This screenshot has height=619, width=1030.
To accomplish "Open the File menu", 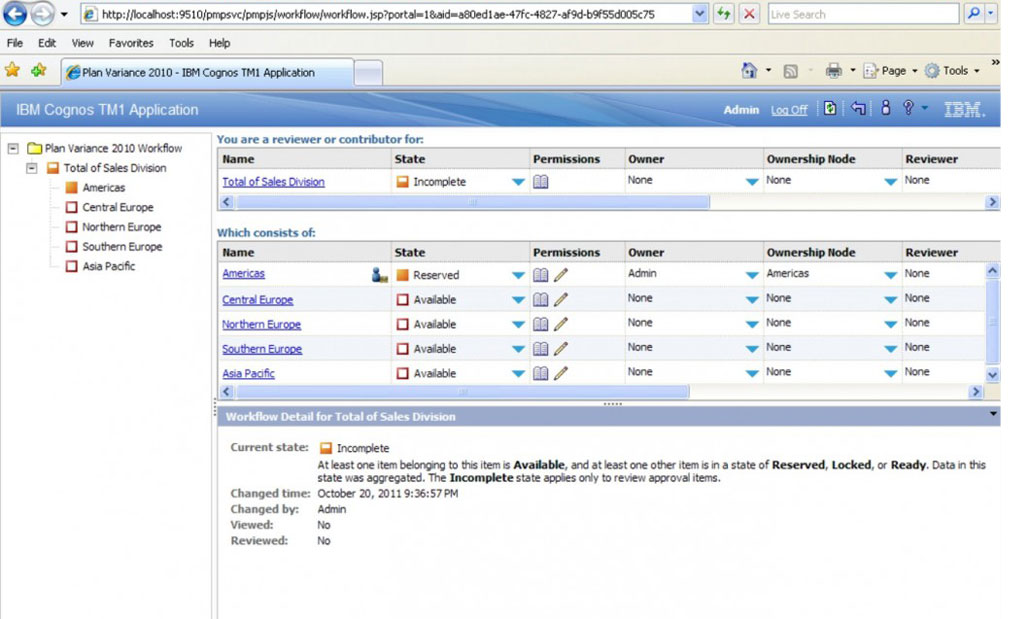I will (x=14, y=43).
